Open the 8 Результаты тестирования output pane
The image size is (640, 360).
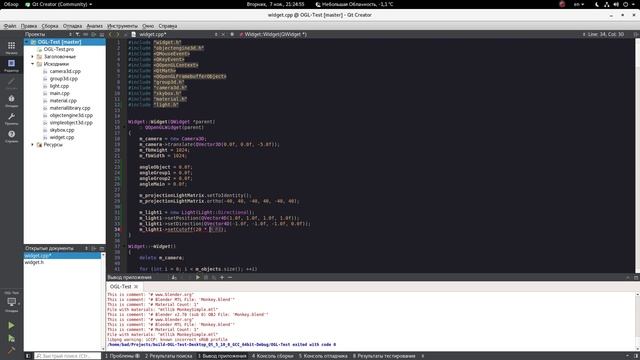click(384, 356)
